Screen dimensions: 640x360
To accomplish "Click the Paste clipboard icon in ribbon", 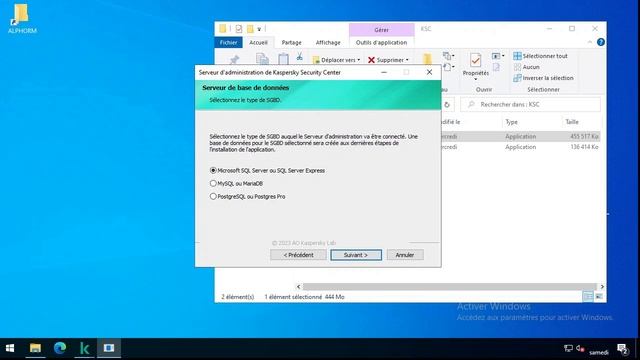I will click(283, 59).
